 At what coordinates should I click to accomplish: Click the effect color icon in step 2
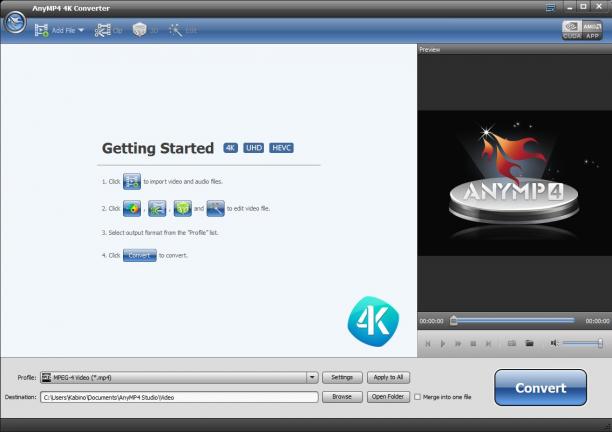point(132,208)
